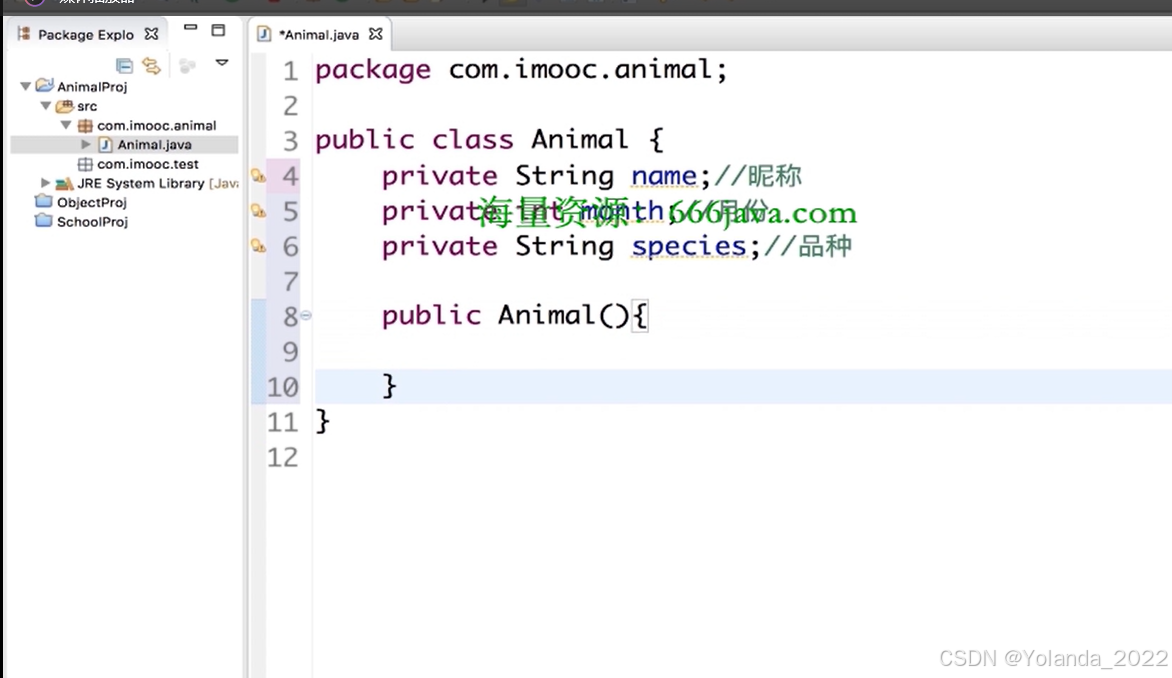Click line number 1 in the gutter

click(290, 71)
